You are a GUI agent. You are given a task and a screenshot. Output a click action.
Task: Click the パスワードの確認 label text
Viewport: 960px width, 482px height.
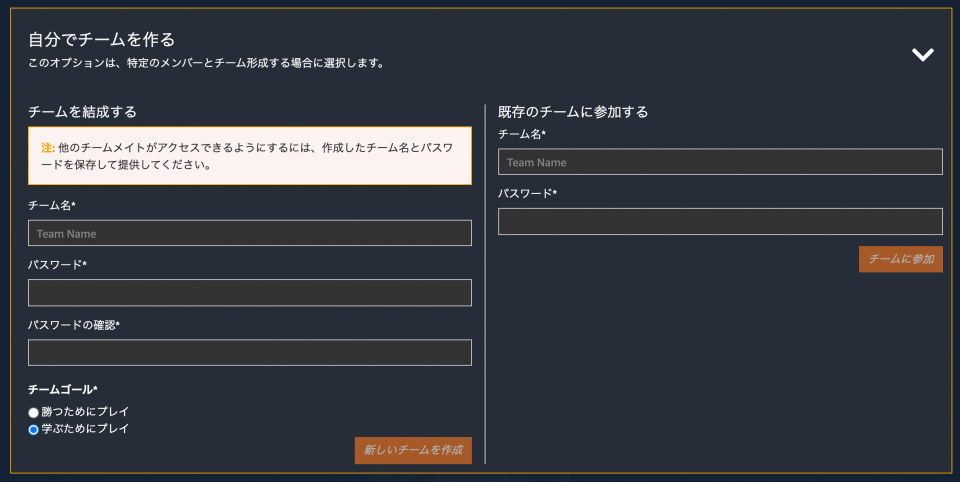[x=73, y=325]
